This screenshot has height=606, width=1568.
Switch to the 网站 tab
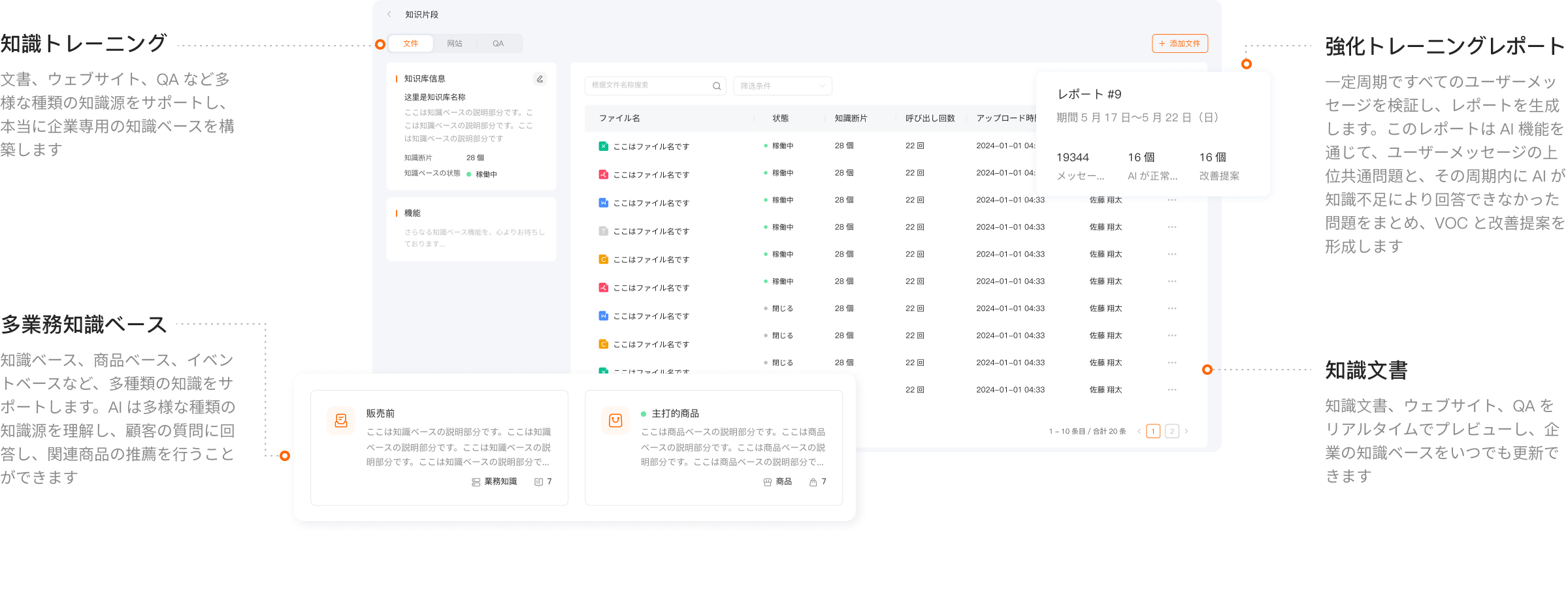(455, 44)
